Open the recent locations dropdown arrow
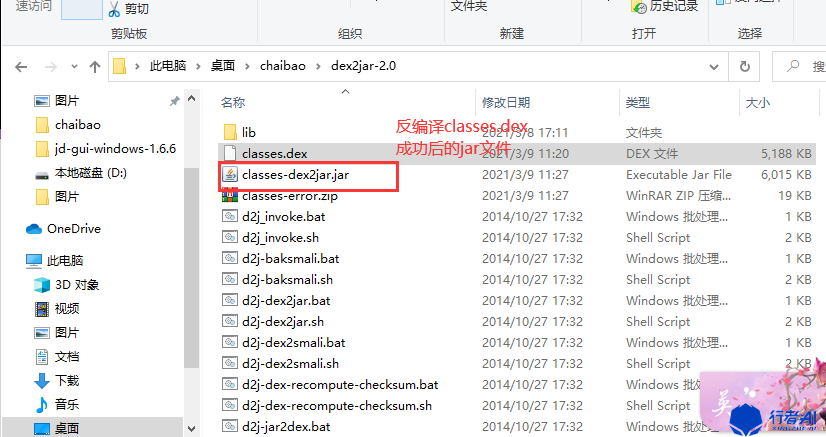Image resolution: width=826 pixels, height=437 pixels. click(x=74, y=66)
